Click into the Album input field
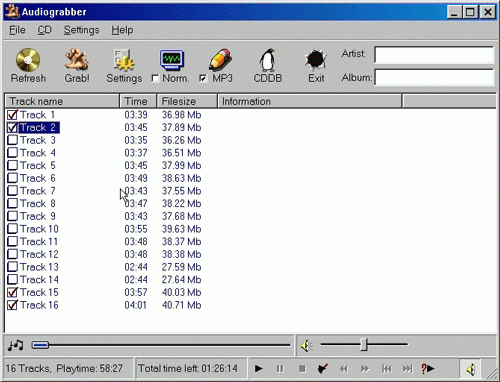Screen dimensions: 500x382 pos(434,77)
